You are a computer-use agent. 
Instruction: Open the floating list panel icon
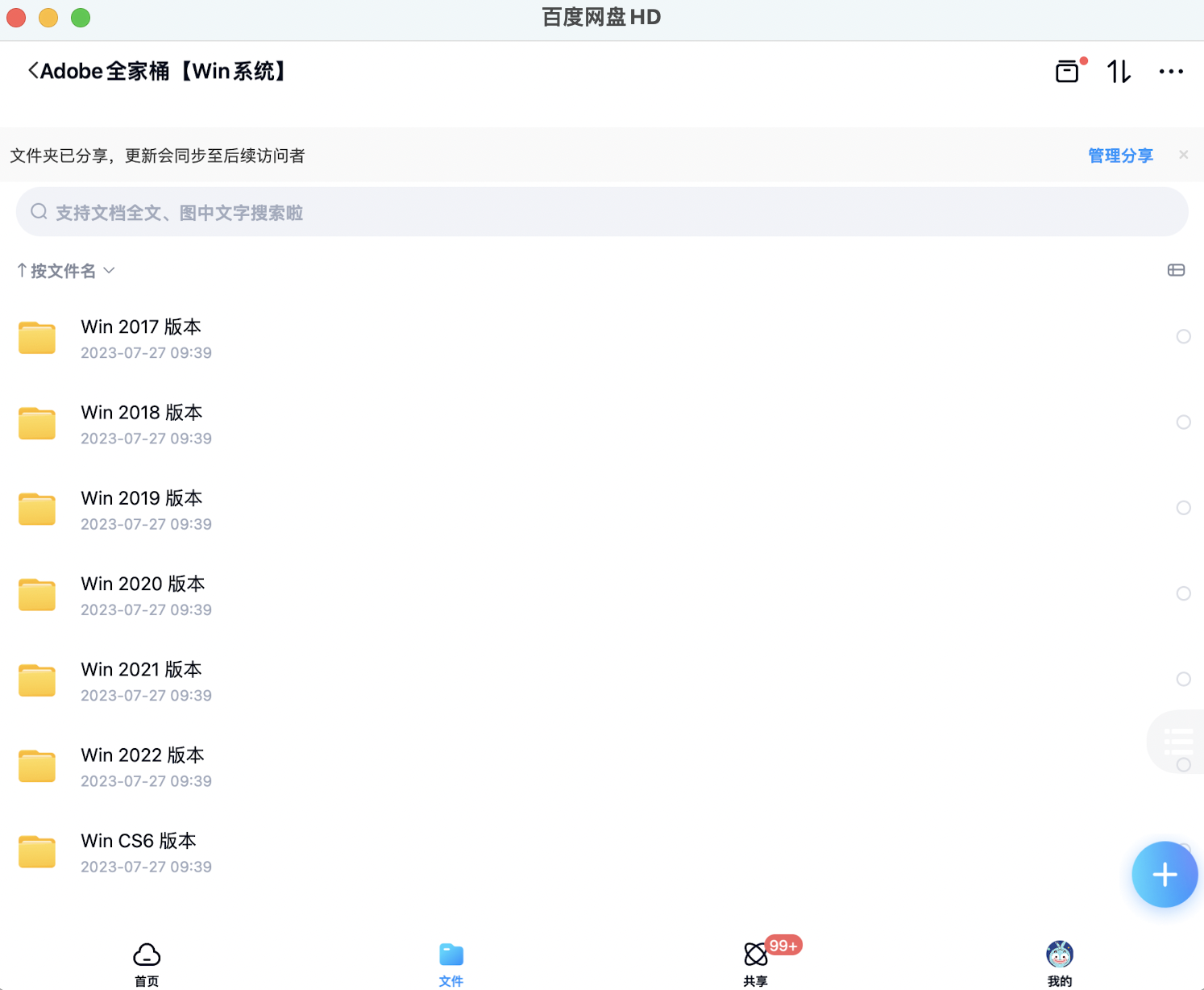pos(1178,741)
